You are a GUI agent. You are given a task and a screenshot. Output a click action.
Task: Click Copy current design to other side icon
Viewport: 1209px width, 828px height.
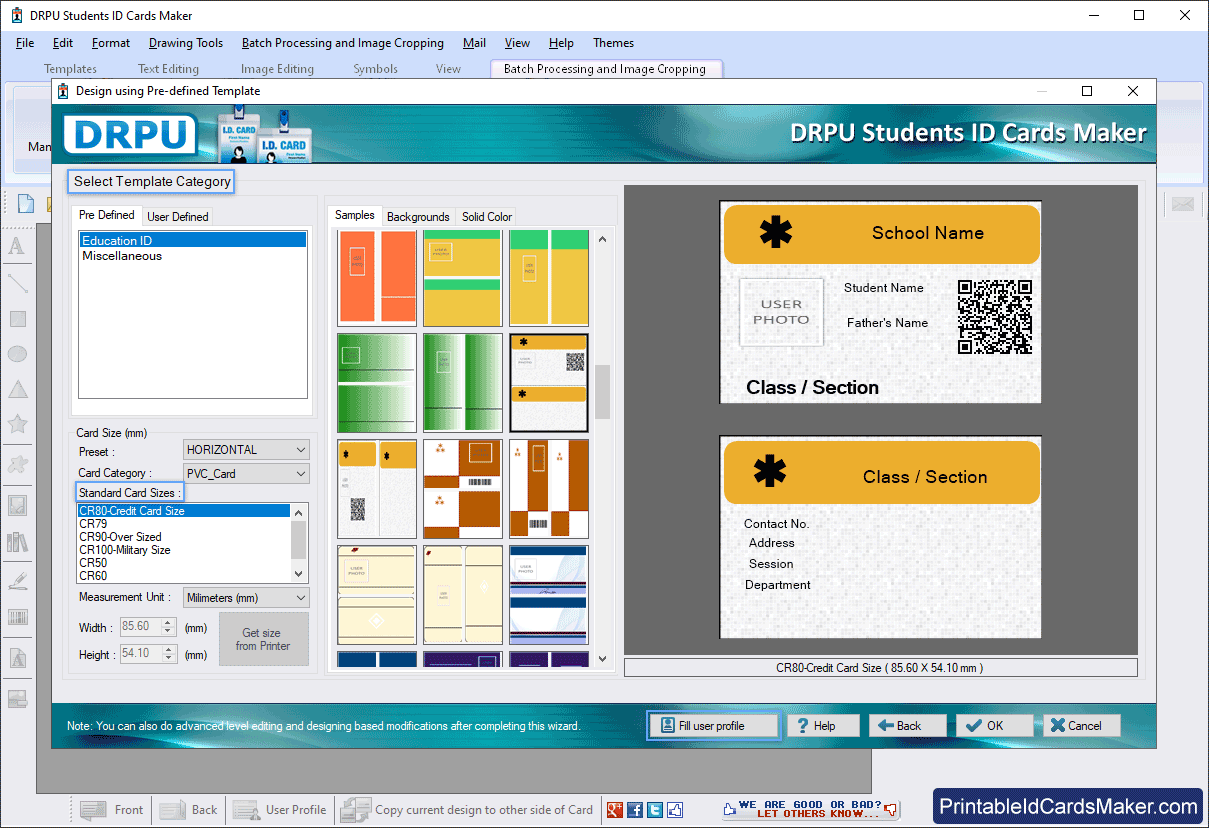(354, 810)
